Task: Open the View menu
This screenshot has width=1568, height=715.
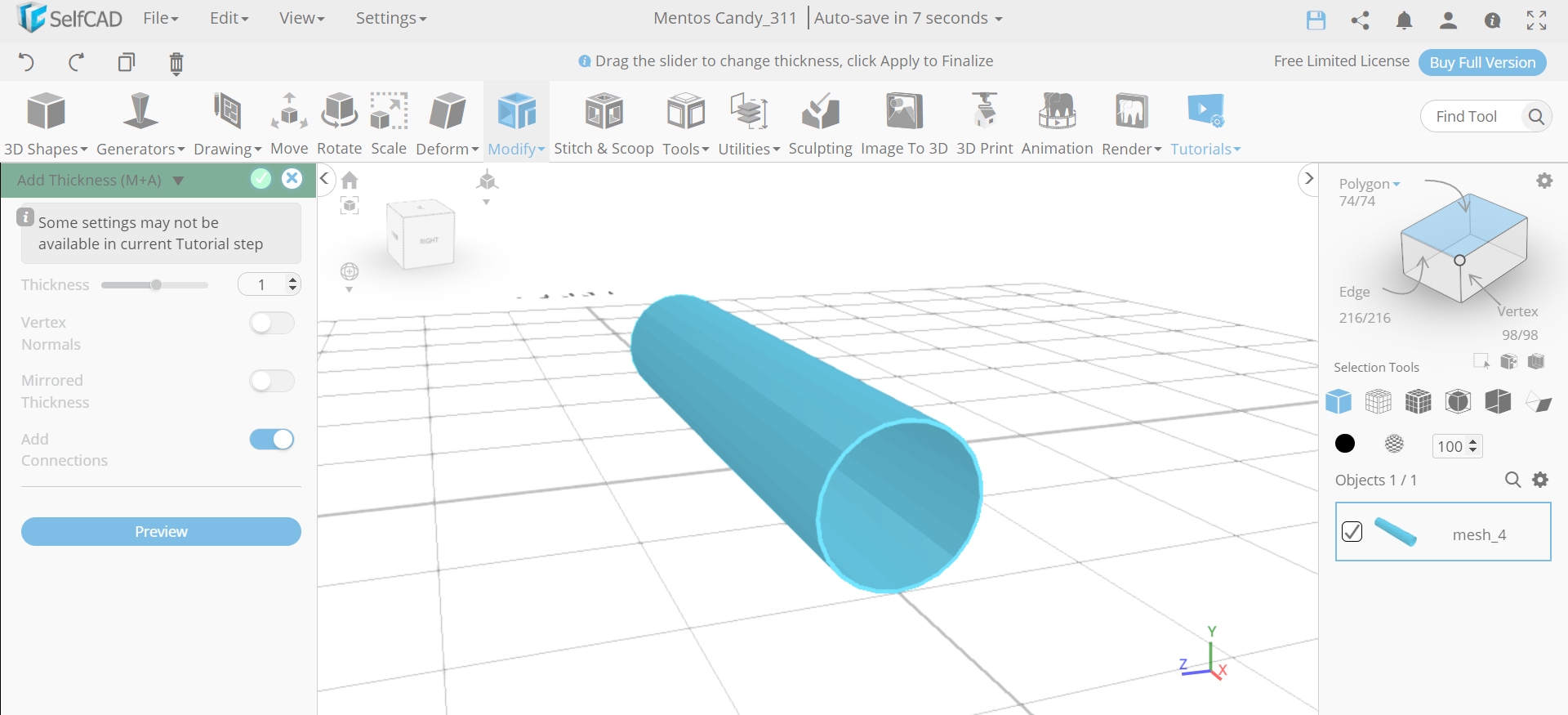Action: tap(301, 18)
